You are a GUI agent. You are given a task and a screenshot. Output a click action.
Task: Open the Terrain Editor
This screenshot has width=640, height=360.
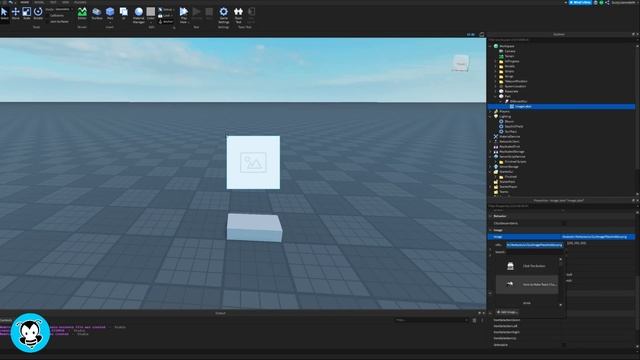pos(82,13)
